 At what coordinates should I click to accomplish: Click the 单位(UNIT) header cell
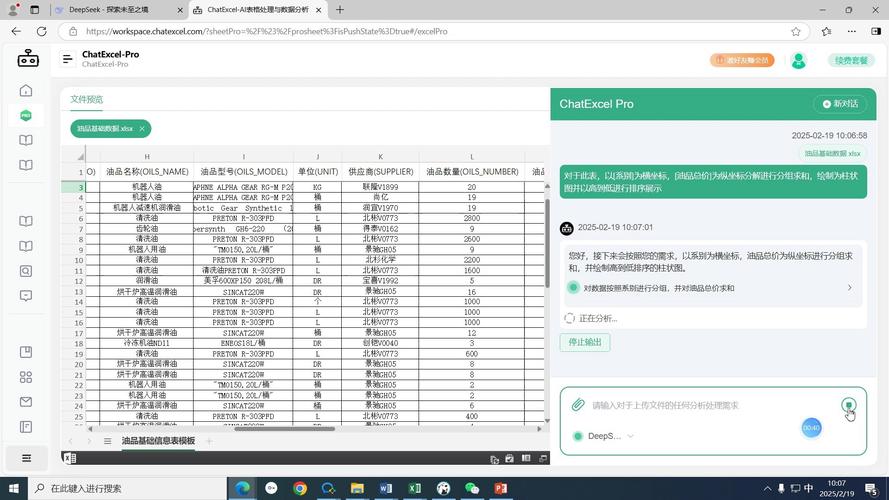tap(318, 171)
